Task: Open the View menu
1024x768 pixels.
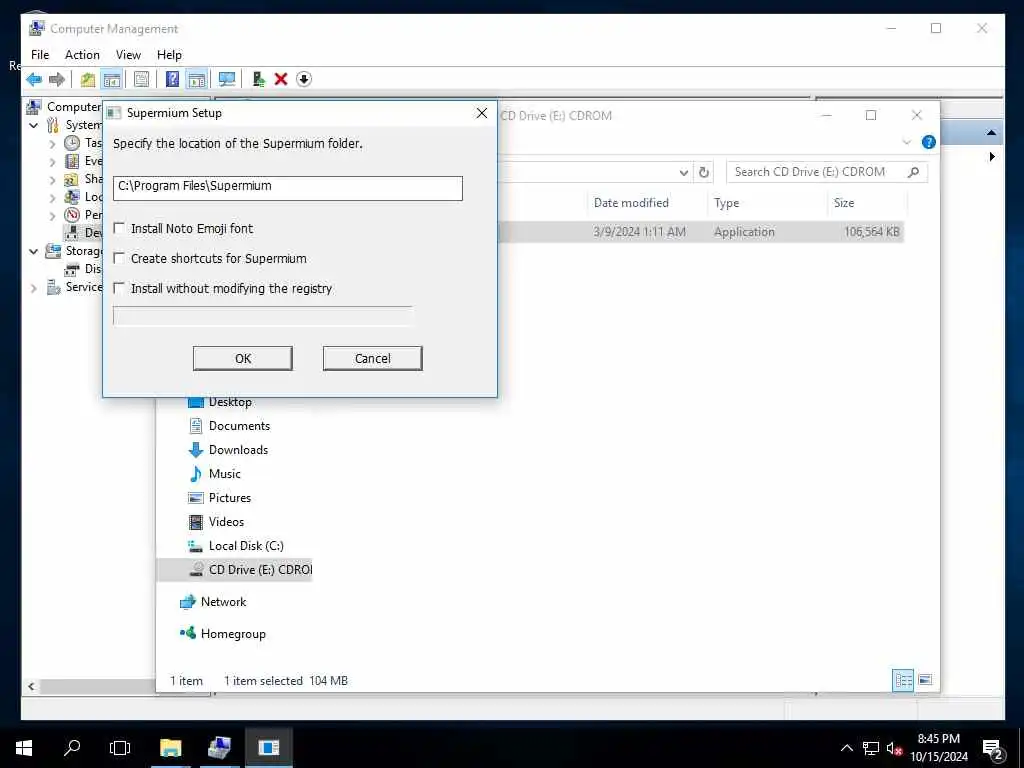Action: coord(128,55)
